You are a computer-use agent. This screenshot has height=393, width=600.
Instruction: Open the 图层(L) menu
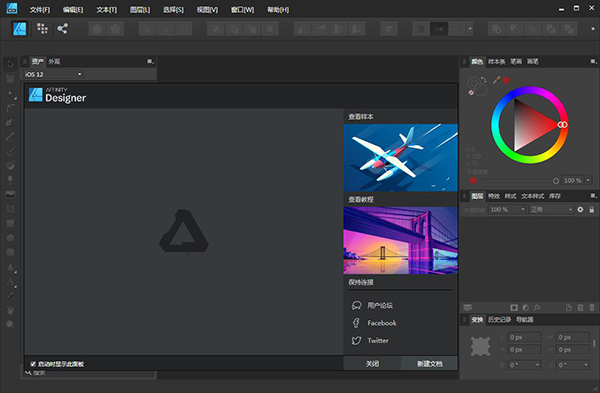coord(140,10)
